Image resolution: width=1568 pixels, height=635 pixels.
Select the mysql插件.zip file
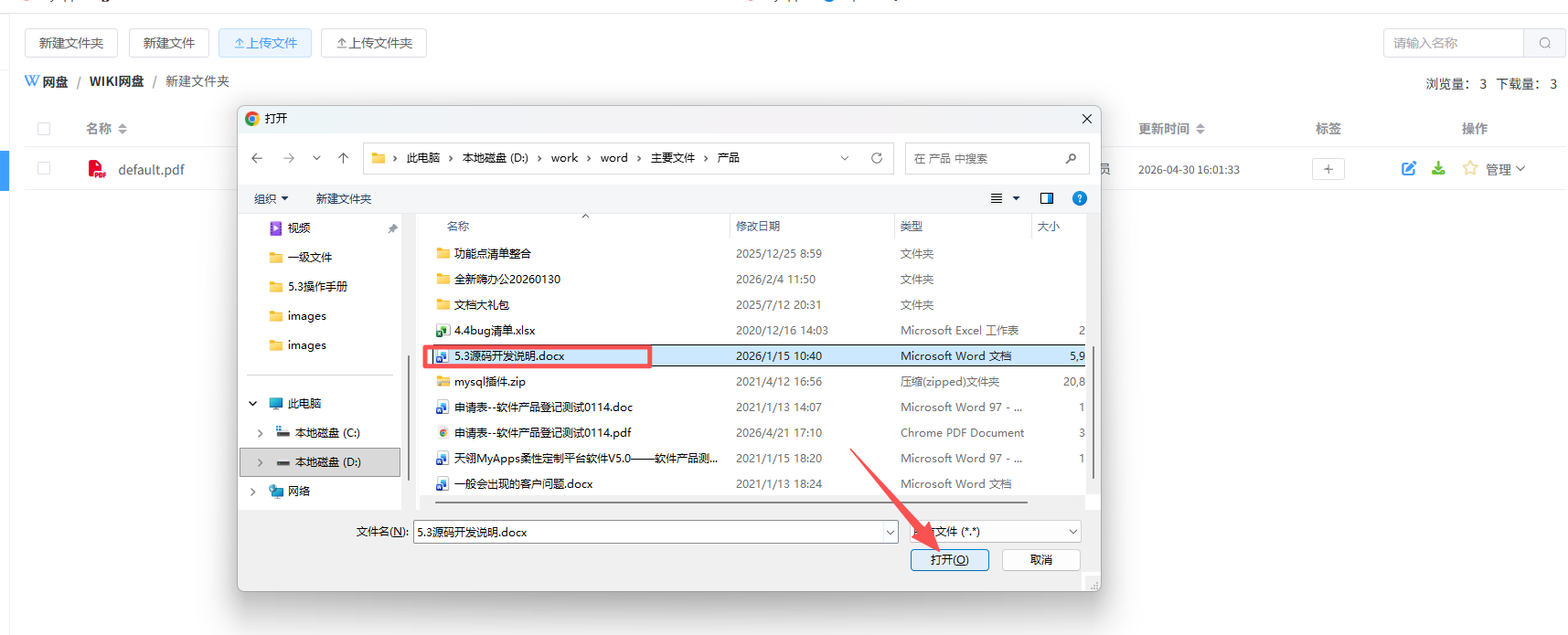(489, 382)
